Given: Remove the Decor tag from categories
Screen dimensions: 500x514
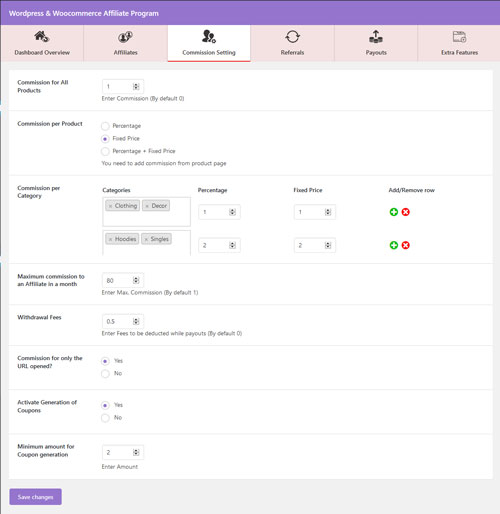Looking at the screenshot, I should point(147,206).
